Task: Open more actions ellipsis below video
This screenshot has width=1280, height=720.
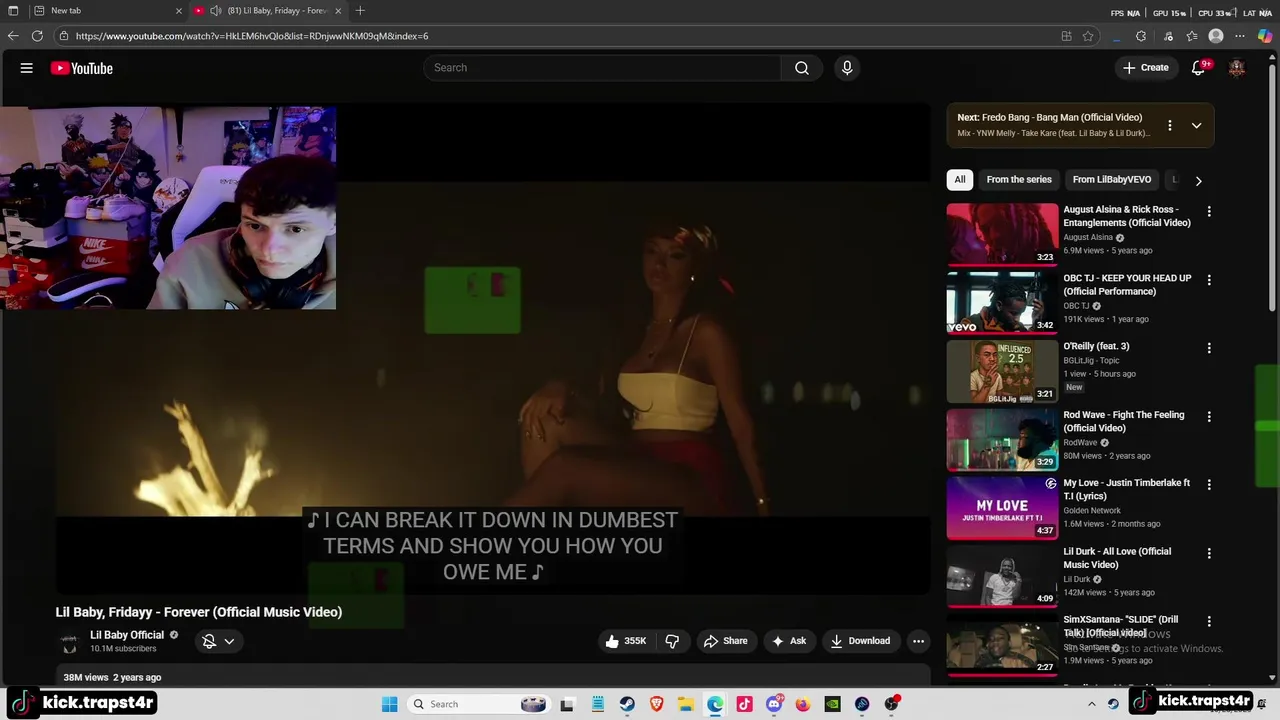Action: tap(918, 641)
